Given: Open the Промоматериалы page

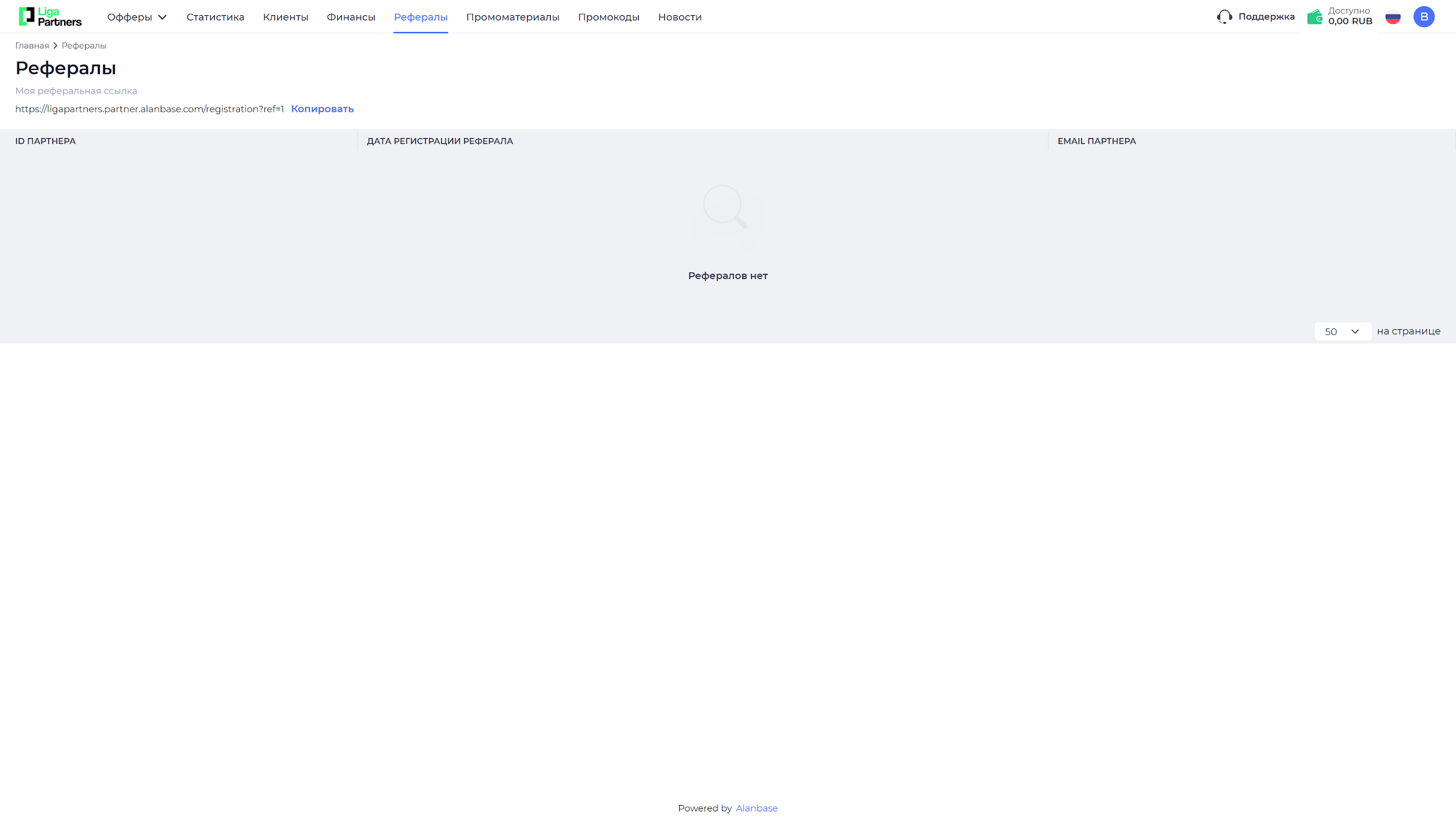Looking at the screenshot, I should [513, 17].
